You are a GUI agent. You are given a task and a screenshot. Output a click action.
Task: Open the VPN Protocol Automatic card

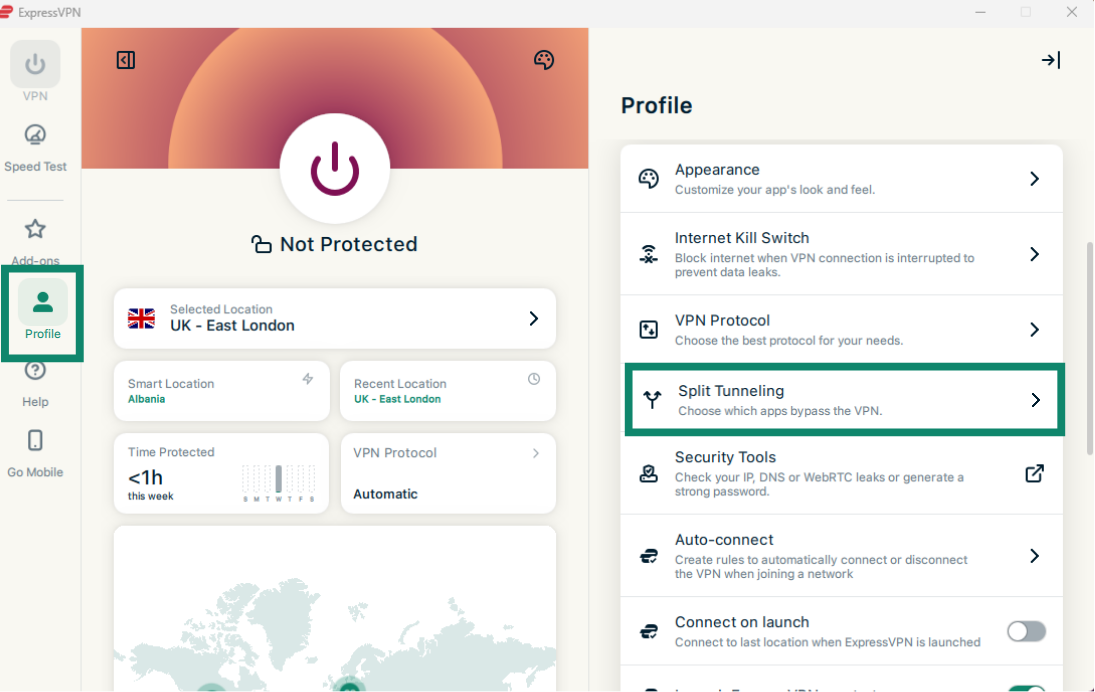point(448,473)
